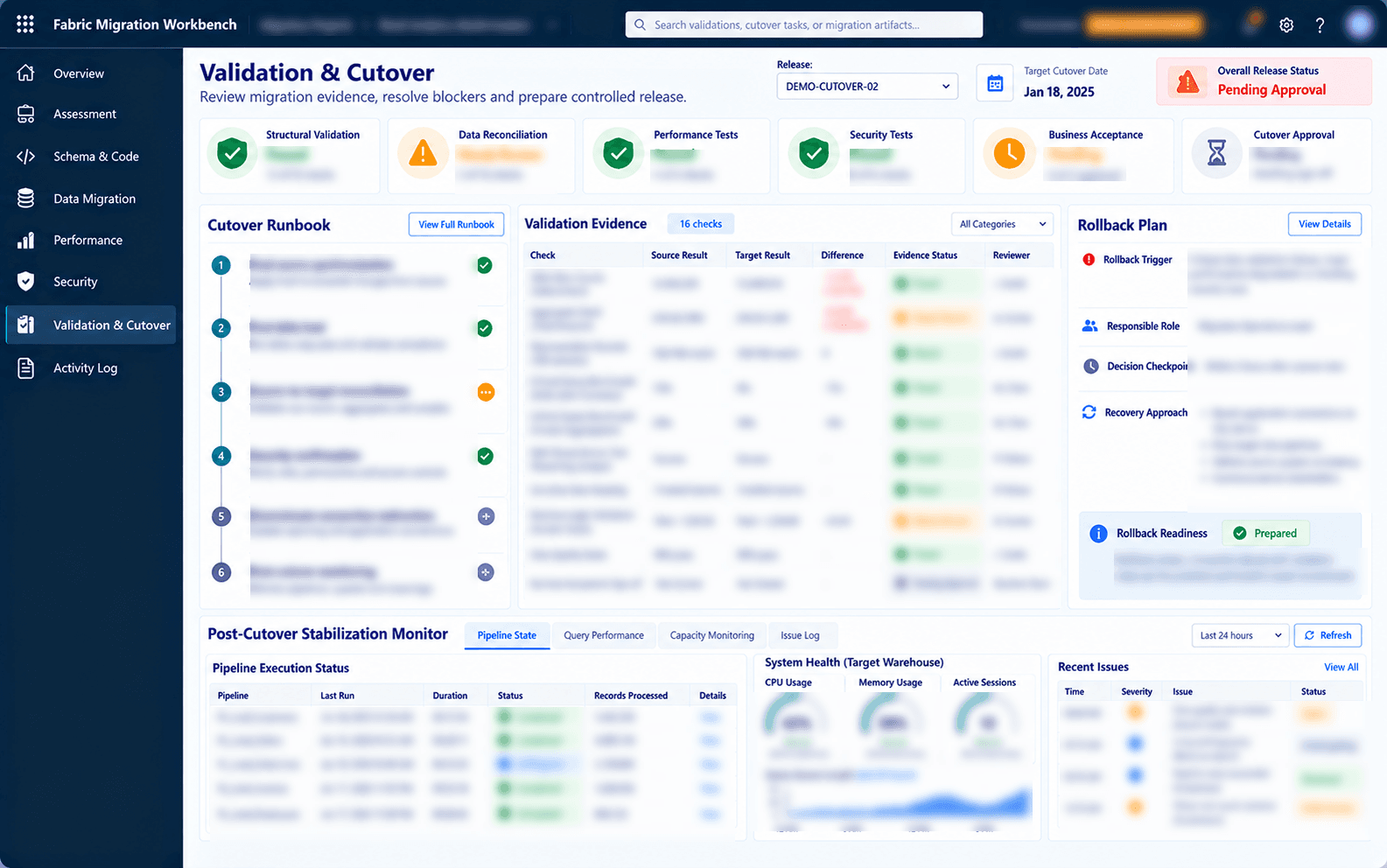
Task: Open the target cutover date calendar icon
Action: [995, 83]
